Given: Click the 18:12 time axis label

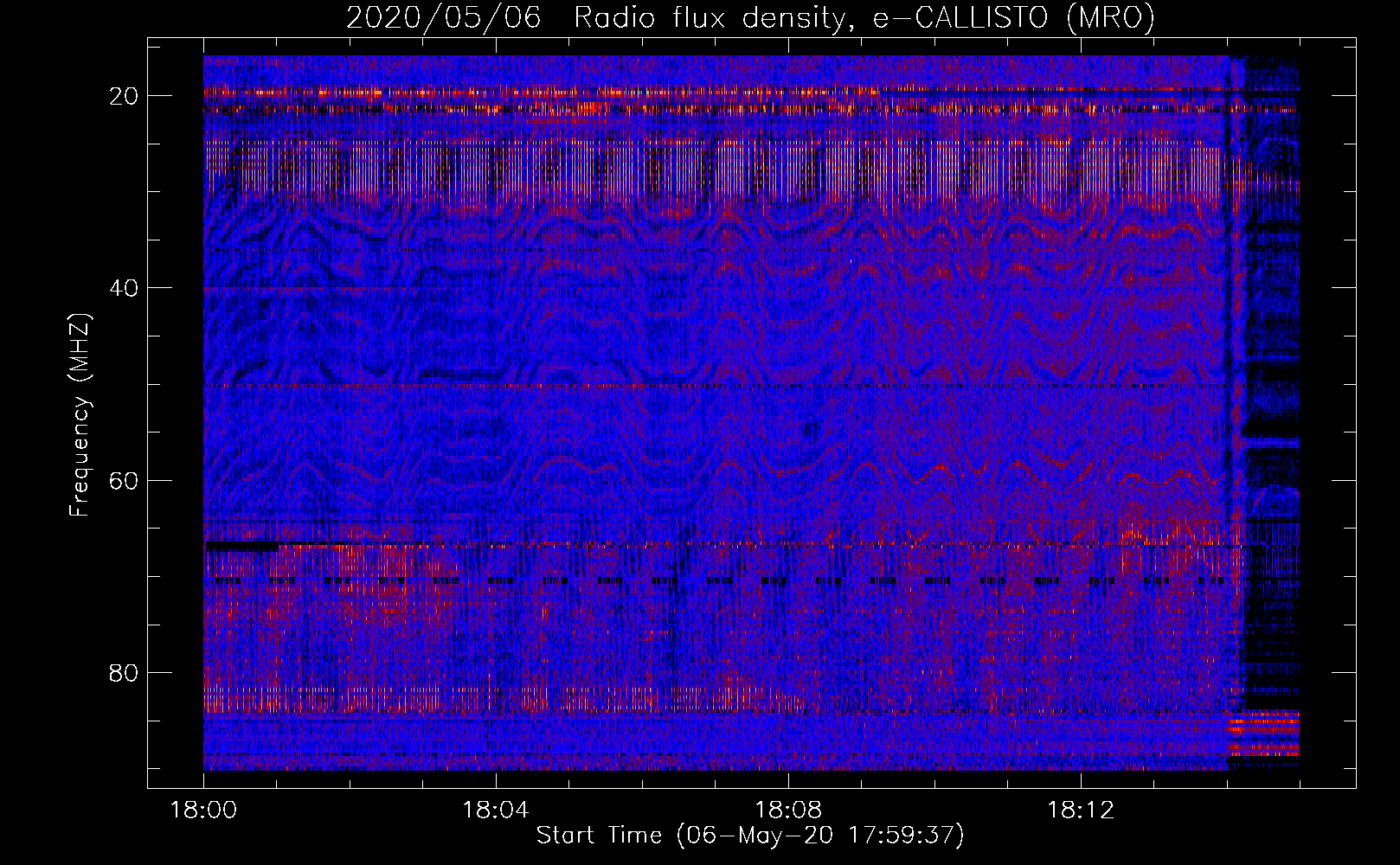Looking at the screenshot, I should point(1080,811).
